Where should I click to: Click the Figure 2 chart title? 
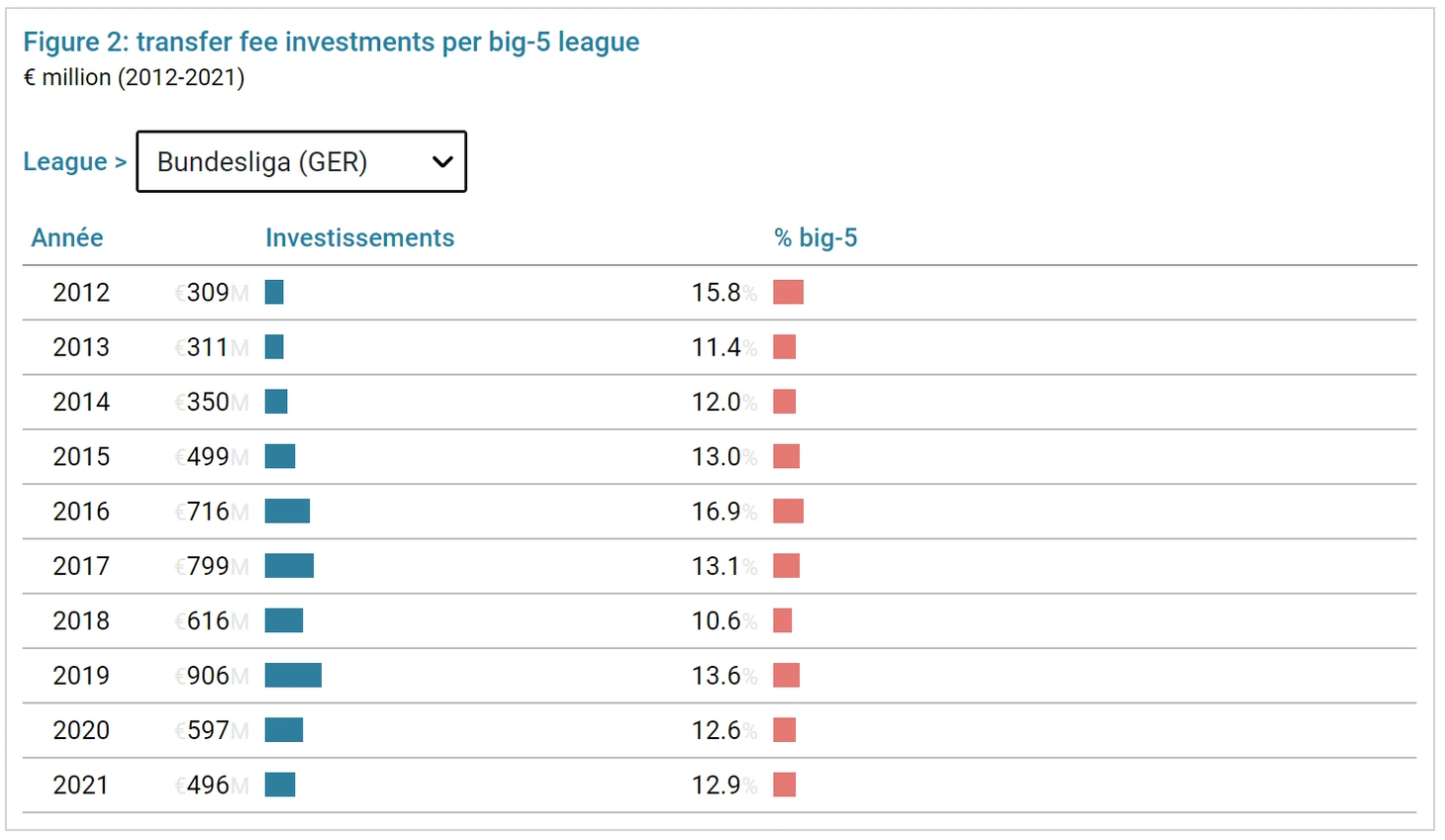pos(332,42)
